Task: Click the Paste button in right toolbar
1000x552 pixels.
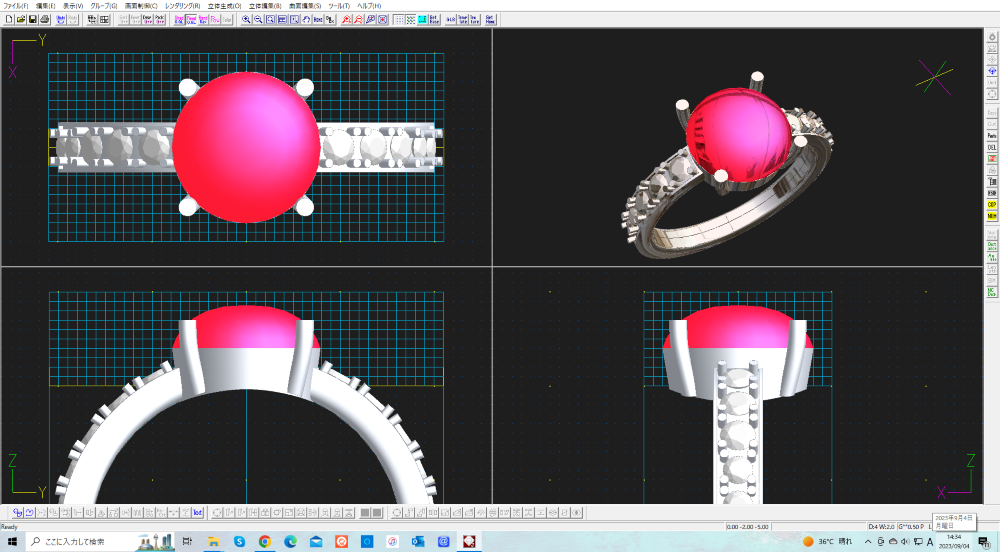Action: pyautogui.click(x=992, y=135)
